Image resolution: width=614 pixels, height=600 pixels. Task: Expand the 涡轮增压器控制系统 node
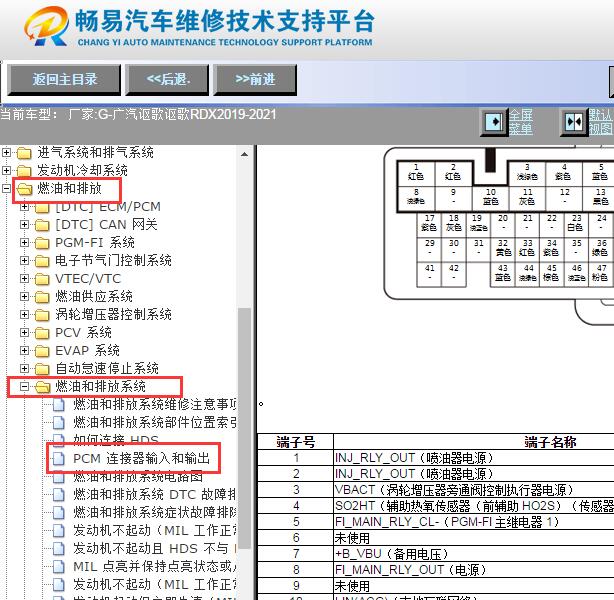click(24, 314)
